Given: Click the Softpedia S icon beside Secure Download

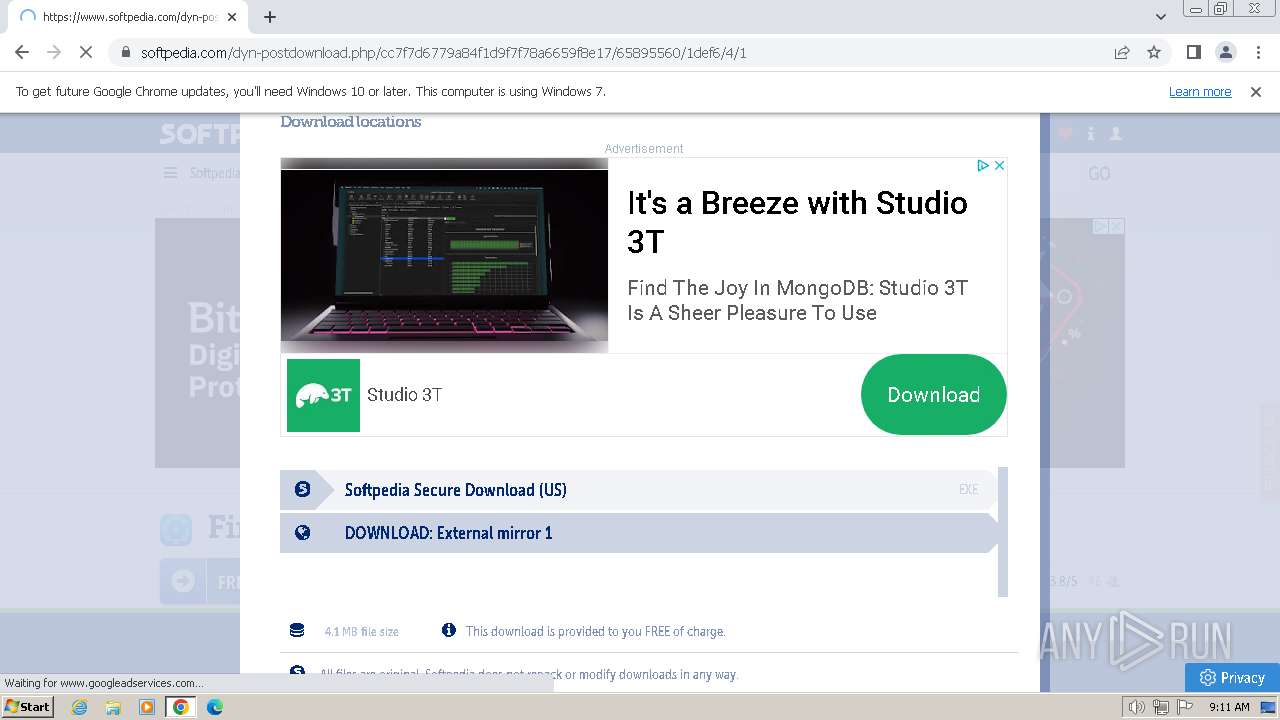Looking at the screenshot, I should point(302,490).
